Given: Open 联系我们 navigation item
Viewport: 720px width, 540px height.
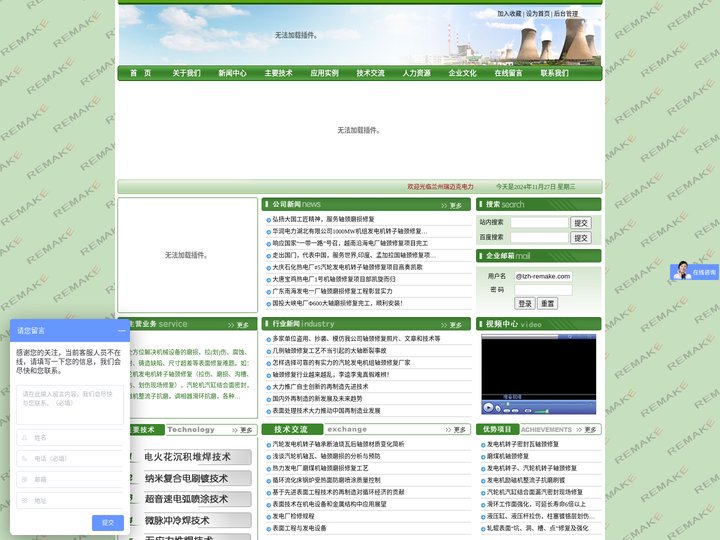Looking at the screenshot, I should coord(554,73).
